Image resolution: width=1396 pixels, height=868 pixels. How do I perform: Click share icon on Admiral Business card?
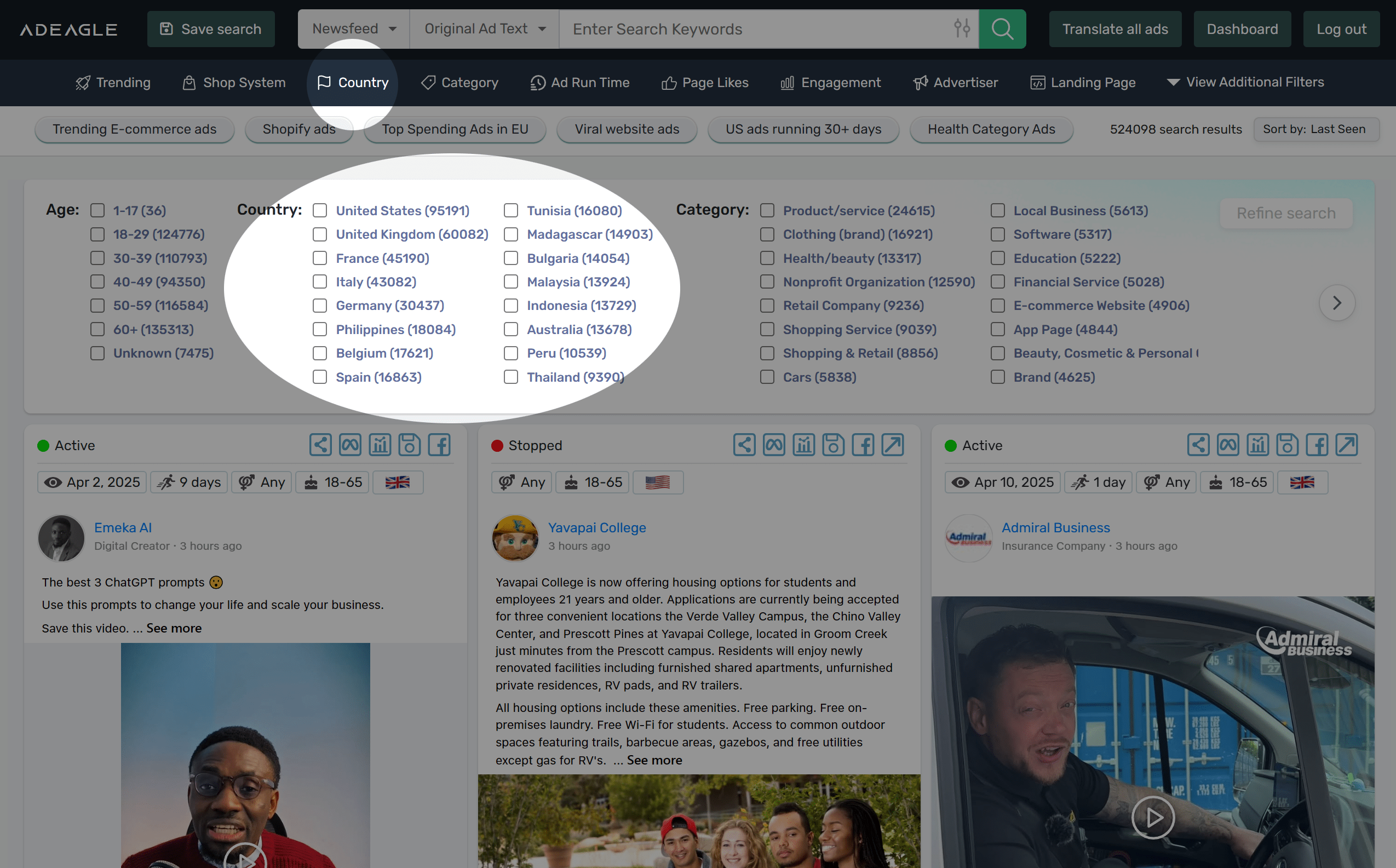pos(1198,445)
